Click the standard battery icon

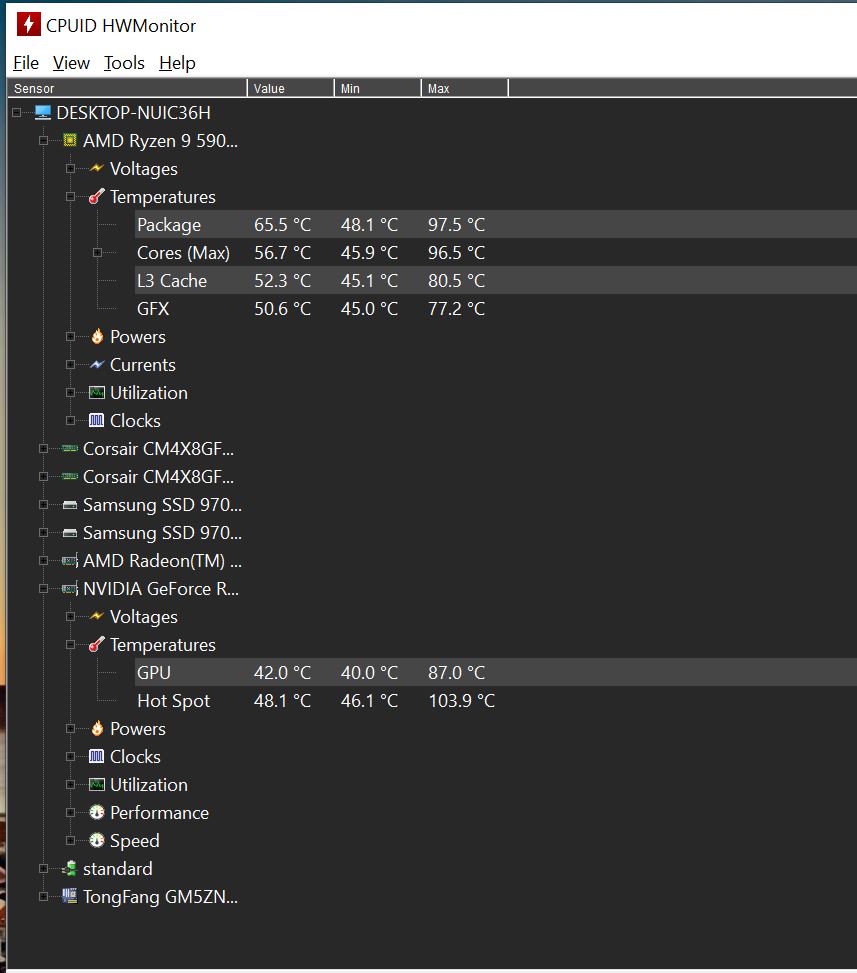click(70, 869)
